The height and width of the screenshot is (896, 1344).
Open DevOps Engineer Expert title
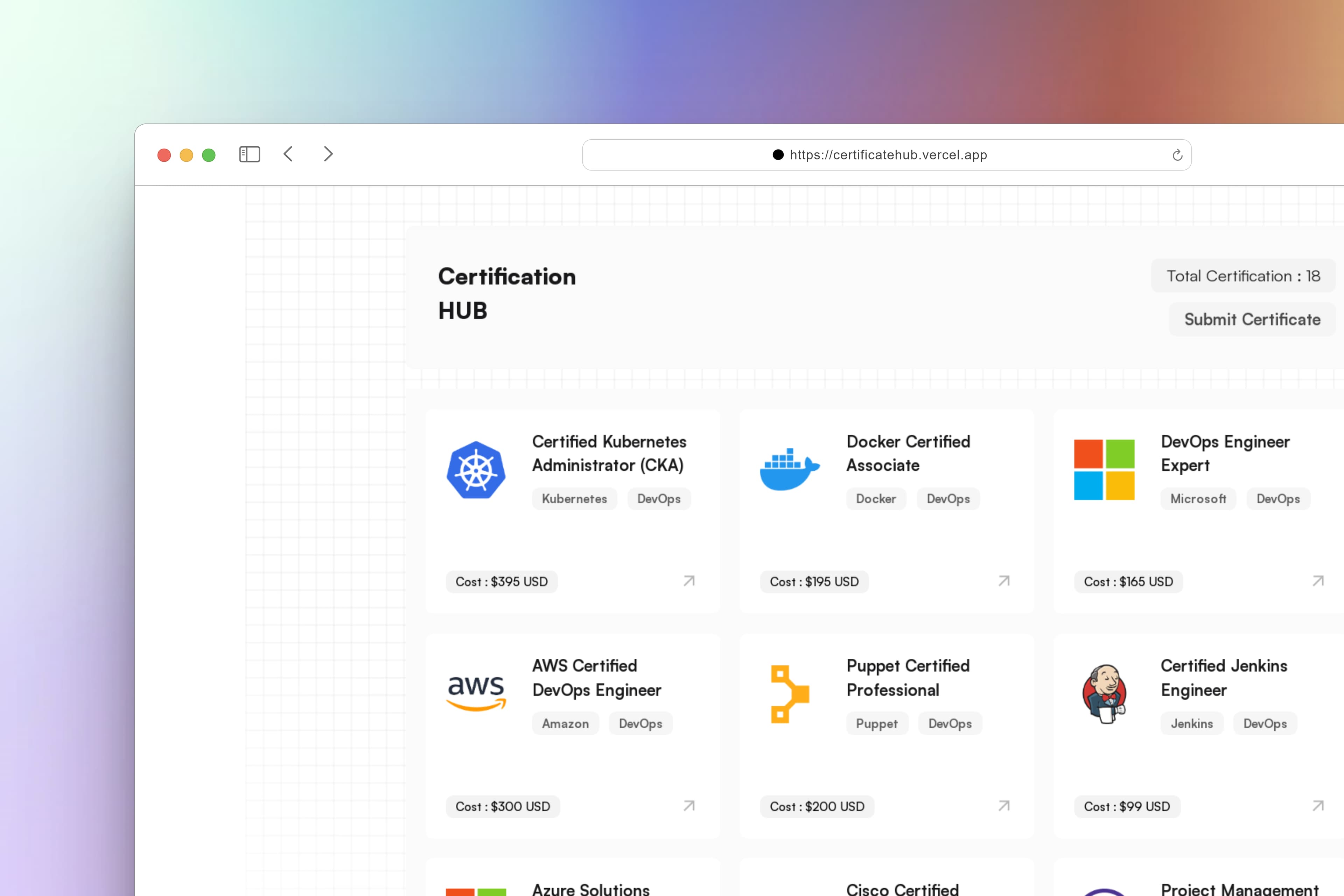[x=1225, y=453]
